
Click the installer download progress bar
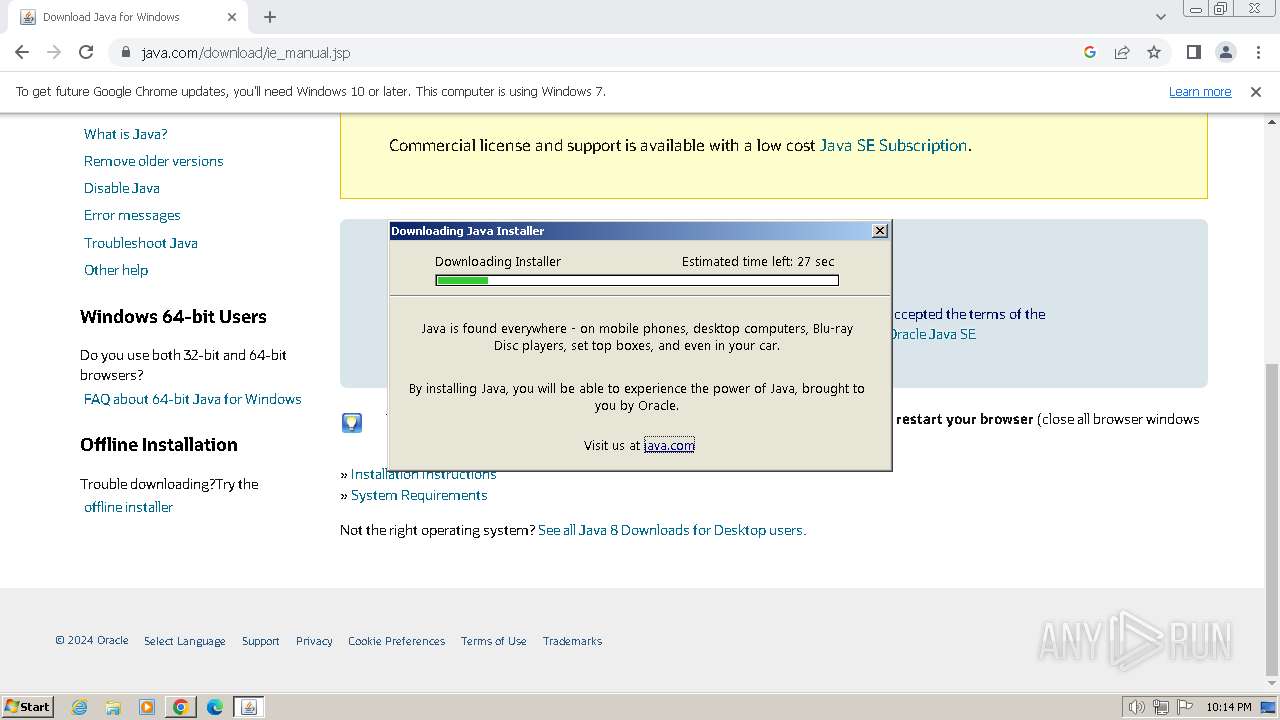(x=637, y=280)
